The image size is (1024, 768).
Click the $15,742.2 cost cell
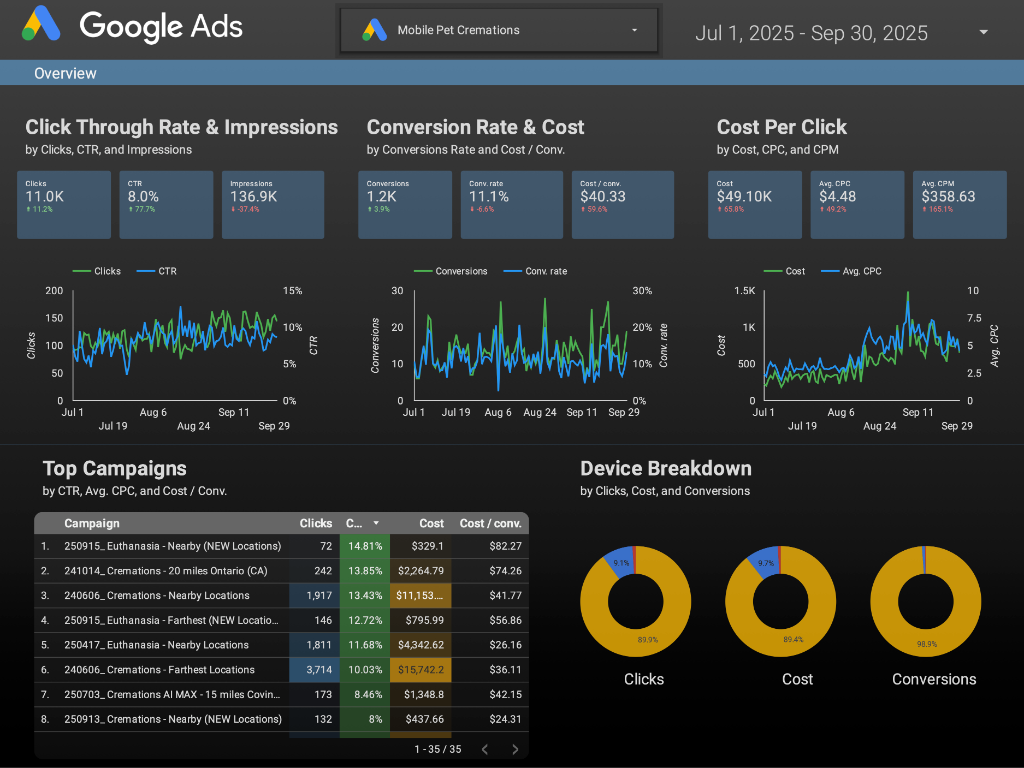coord(421,670)
